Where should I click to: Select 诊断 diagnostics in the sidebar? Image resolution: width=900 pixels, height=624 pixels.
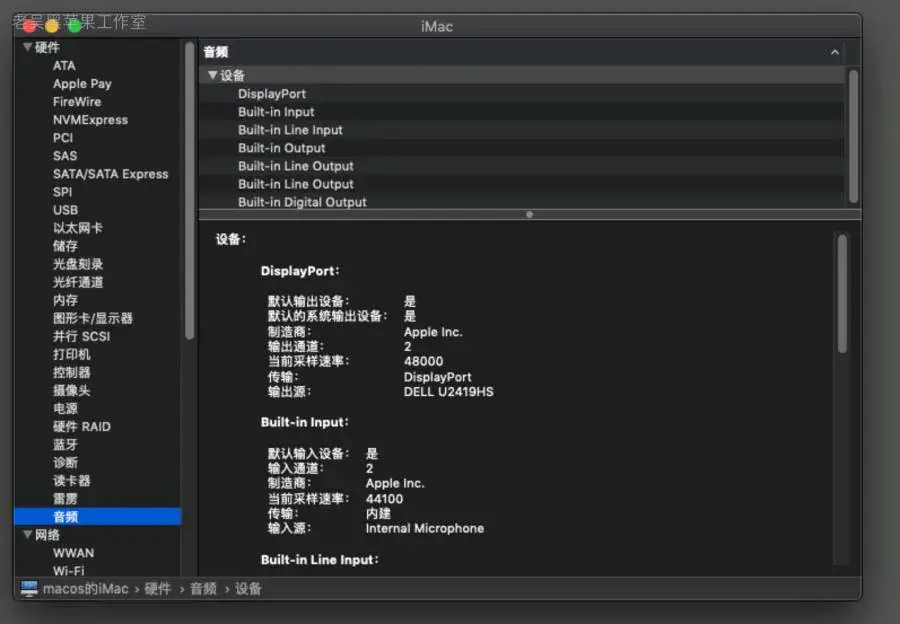click(65, 463)
